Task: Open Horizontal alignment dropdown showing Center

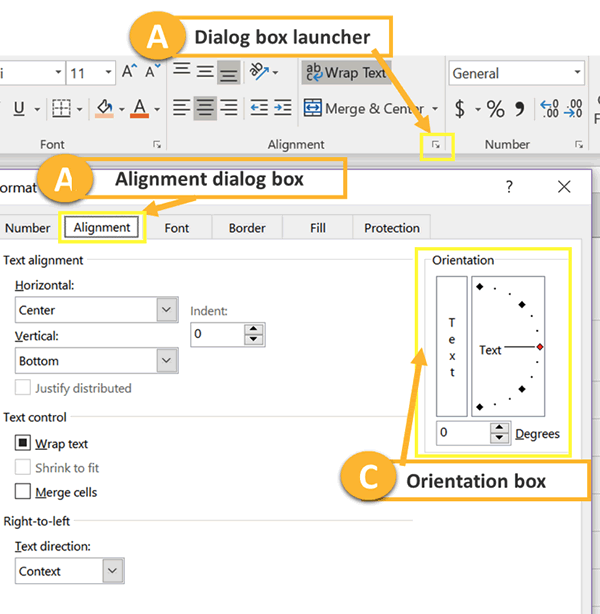Action: pyautogui.click(x=97, y=310)
